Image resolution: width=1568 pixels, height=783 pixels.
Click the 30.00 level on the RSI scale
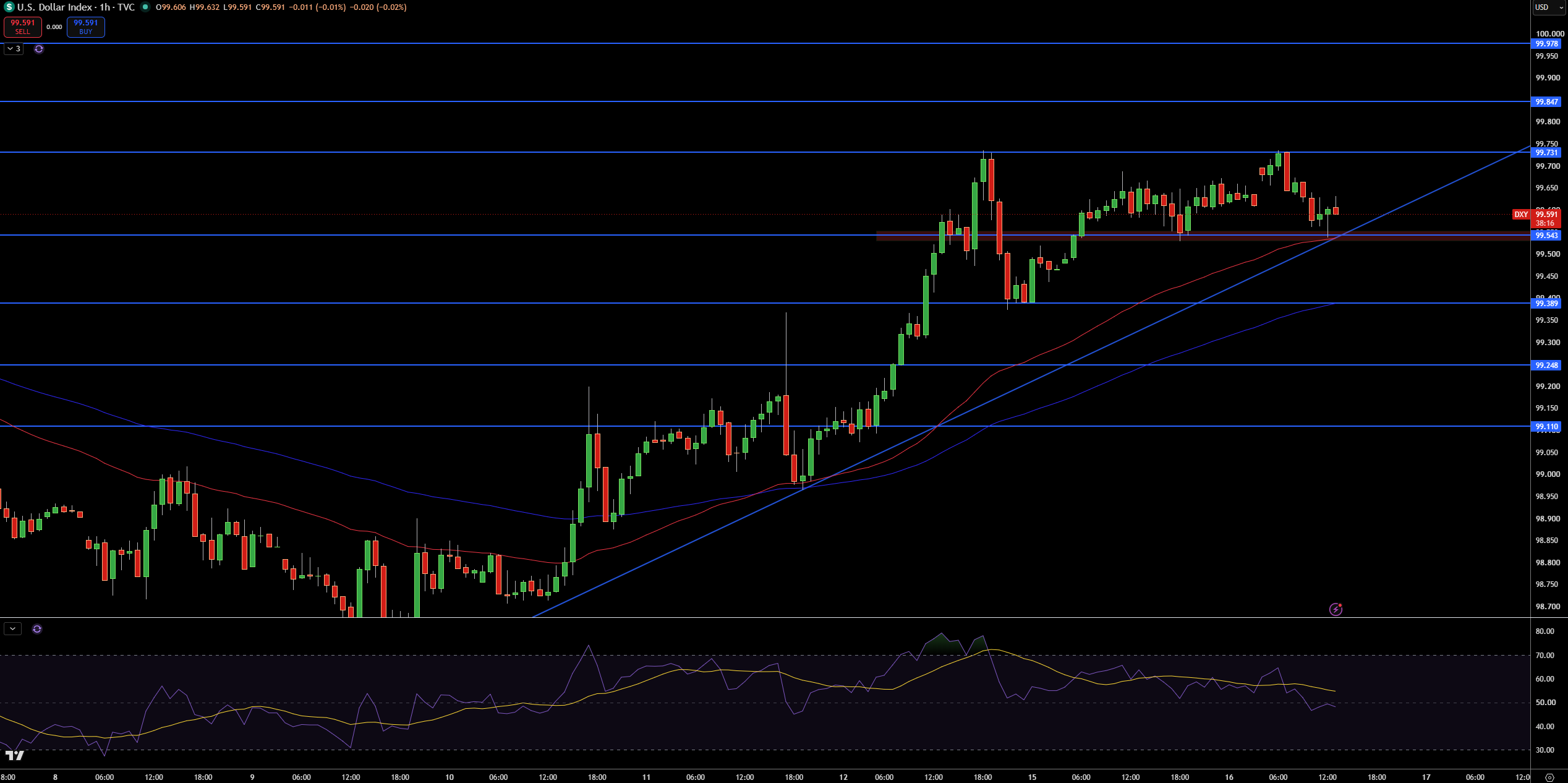click(1545, 750)
